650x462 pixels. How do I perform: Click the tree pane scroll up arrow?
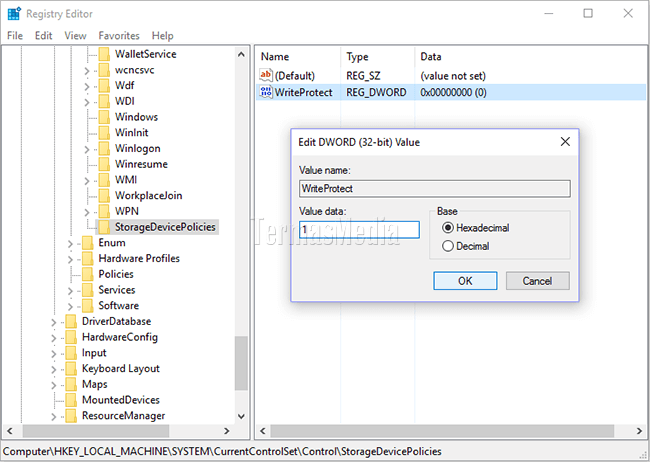click(241, 54)
